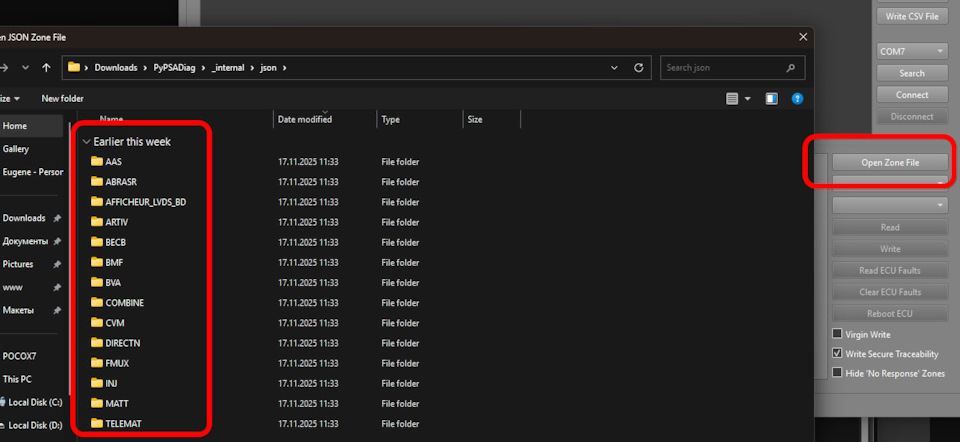
Task: Open the COM7 port dropdown
Action: coord(912,51)
